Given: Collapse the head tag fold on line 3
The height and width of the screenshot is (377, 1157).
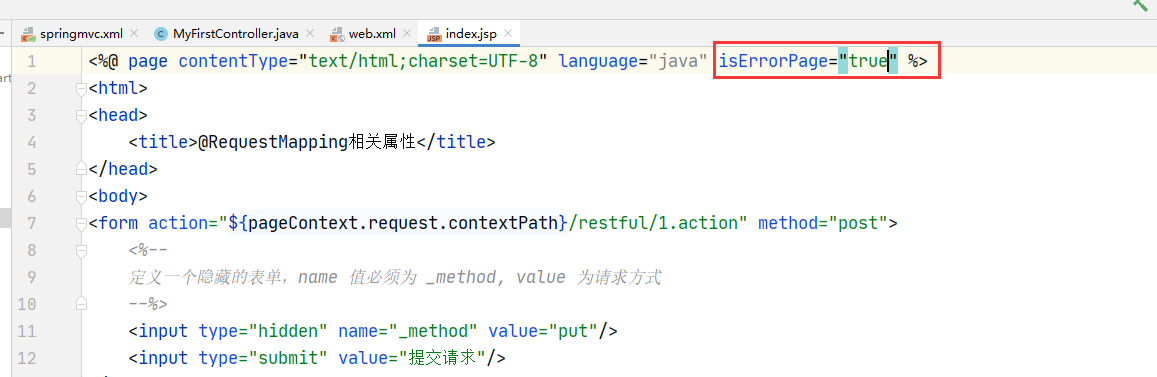Looking at the screenshot, I should [x=81, y=115].
